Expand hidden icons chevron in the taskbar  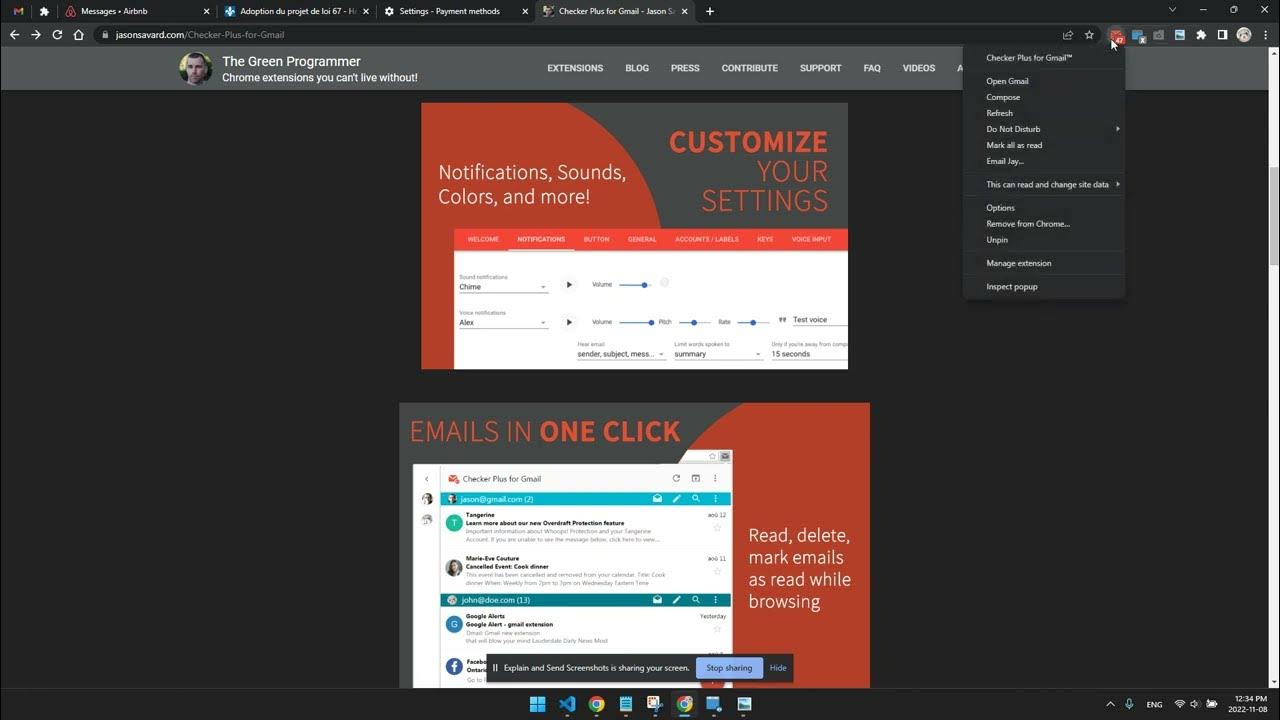pos(1110,704)
